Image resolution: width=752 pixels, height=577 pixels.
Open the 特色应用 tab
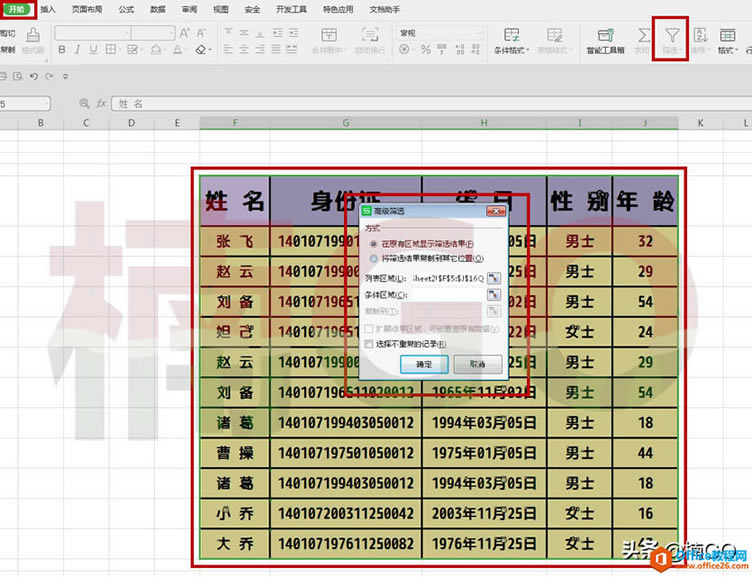tap(338, 9)
